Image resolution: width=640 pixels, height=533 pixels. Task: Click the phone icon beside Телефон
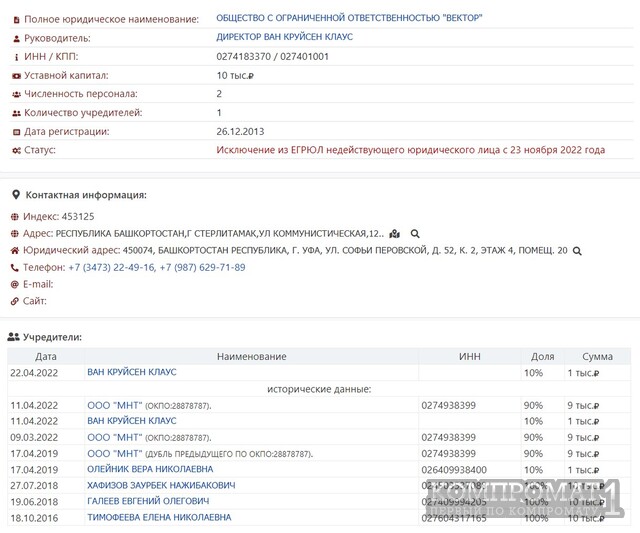[15, 268]
